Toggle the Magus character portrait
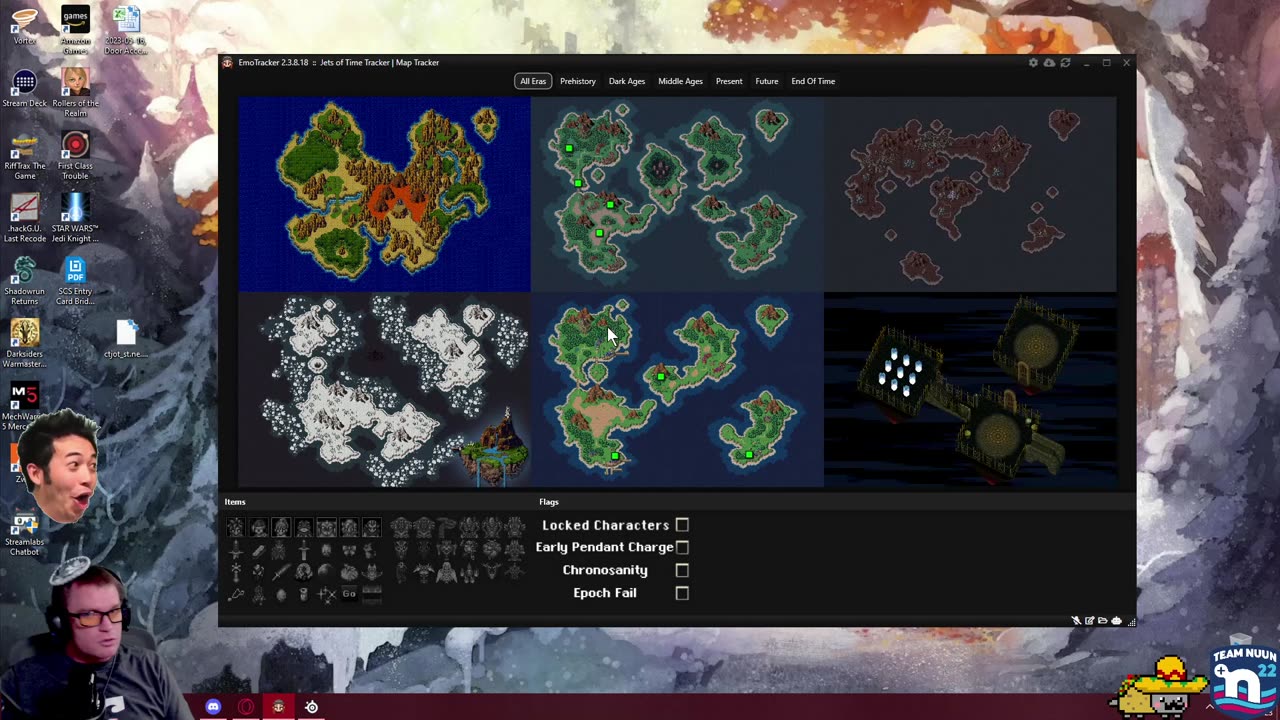Viewport: 1280px width, 720px height. (371, 527)
